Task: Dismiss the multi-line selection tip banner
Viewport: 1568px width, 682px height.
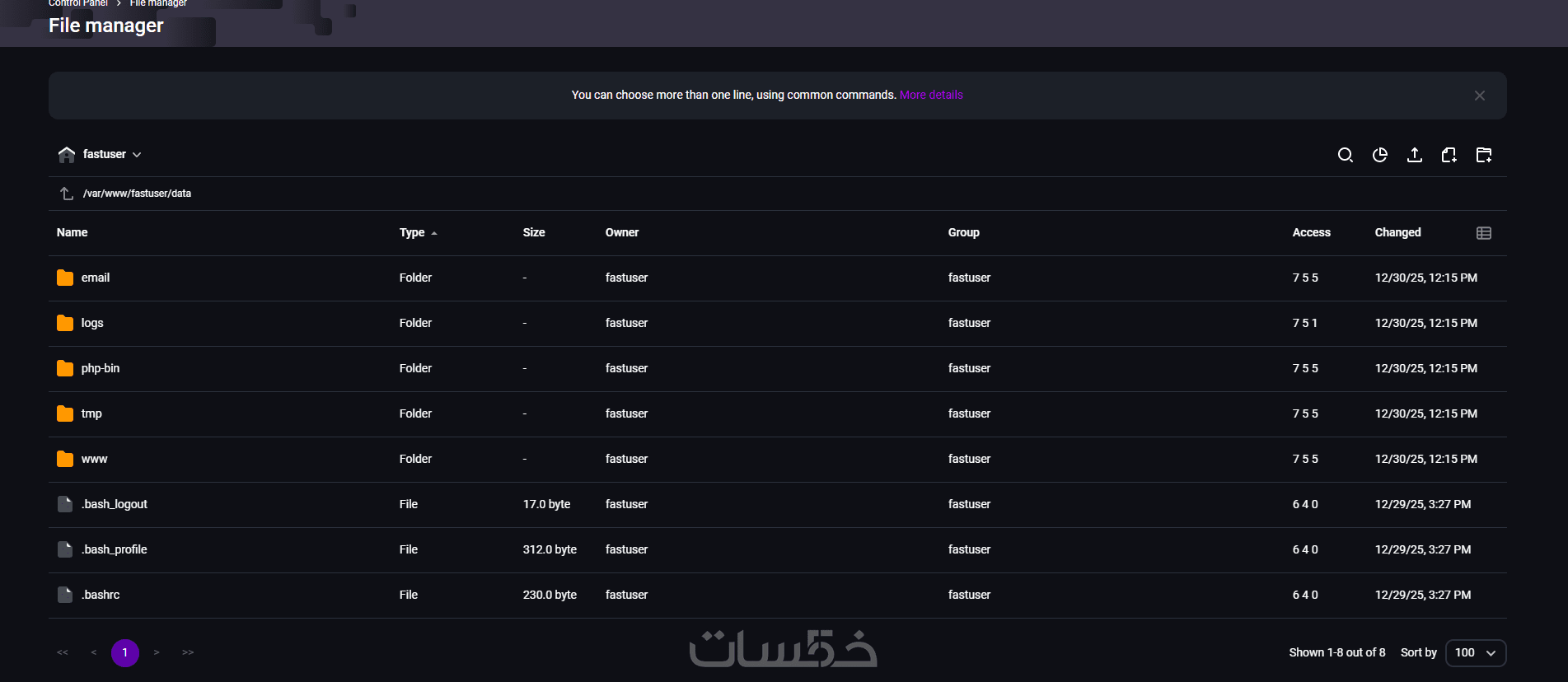Action: tap(1480, 96)
